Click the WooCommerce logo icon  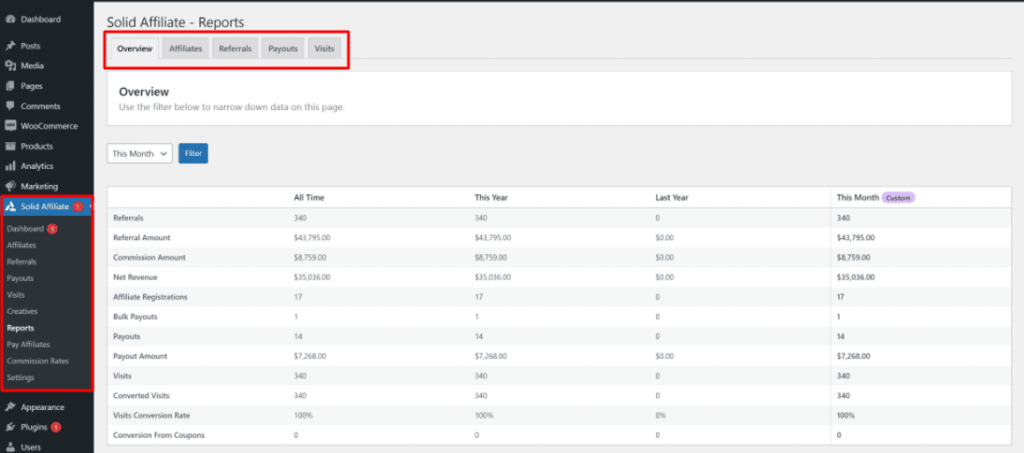tap(10, 126)
